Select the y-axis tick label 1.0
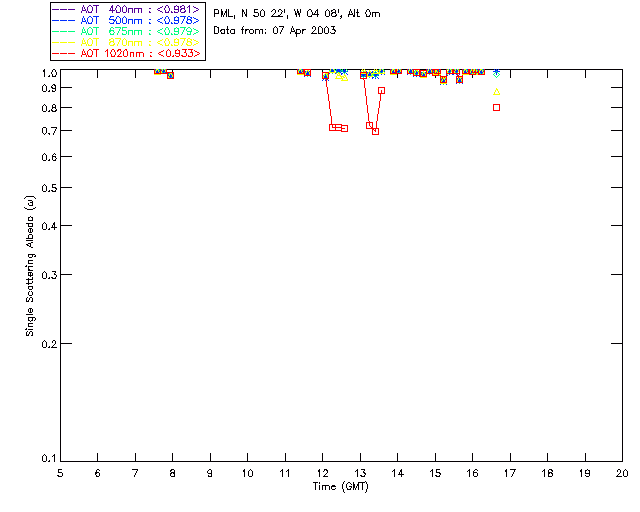Screen dimensions: 640x512 coord(49,73)
